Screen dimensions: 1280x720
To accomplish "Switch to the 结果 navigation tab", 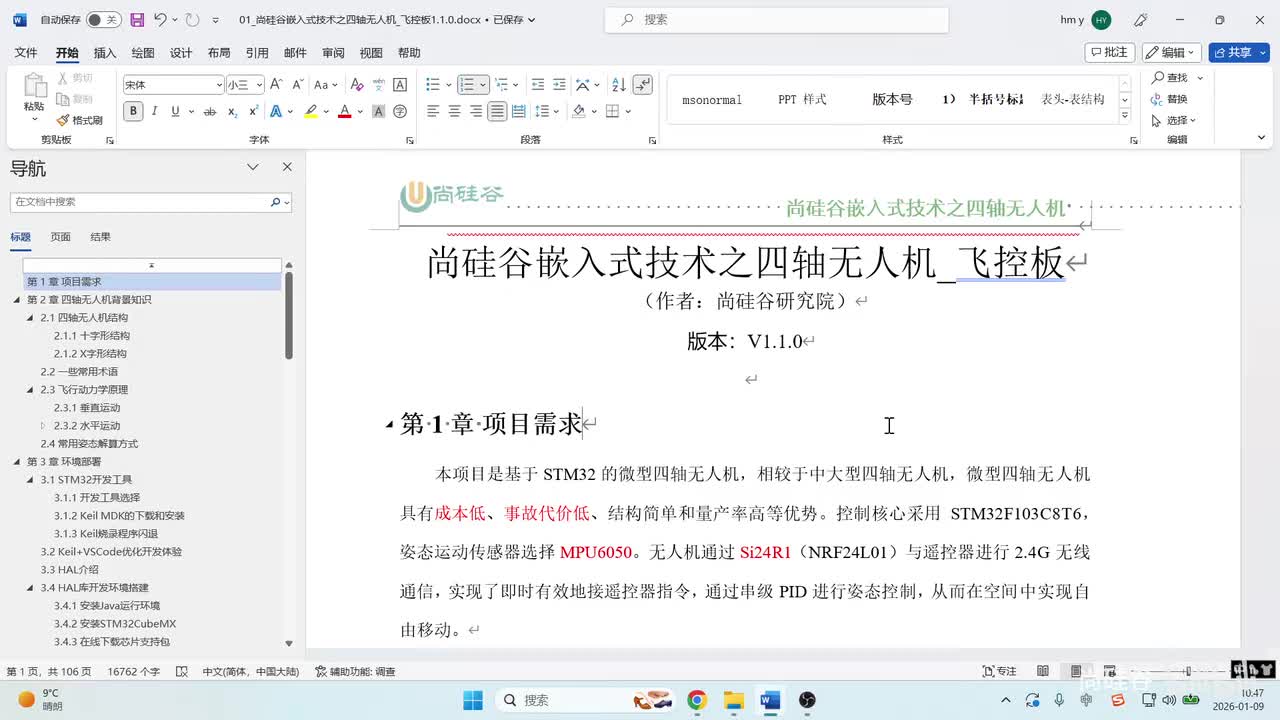I will click(100, 237).
